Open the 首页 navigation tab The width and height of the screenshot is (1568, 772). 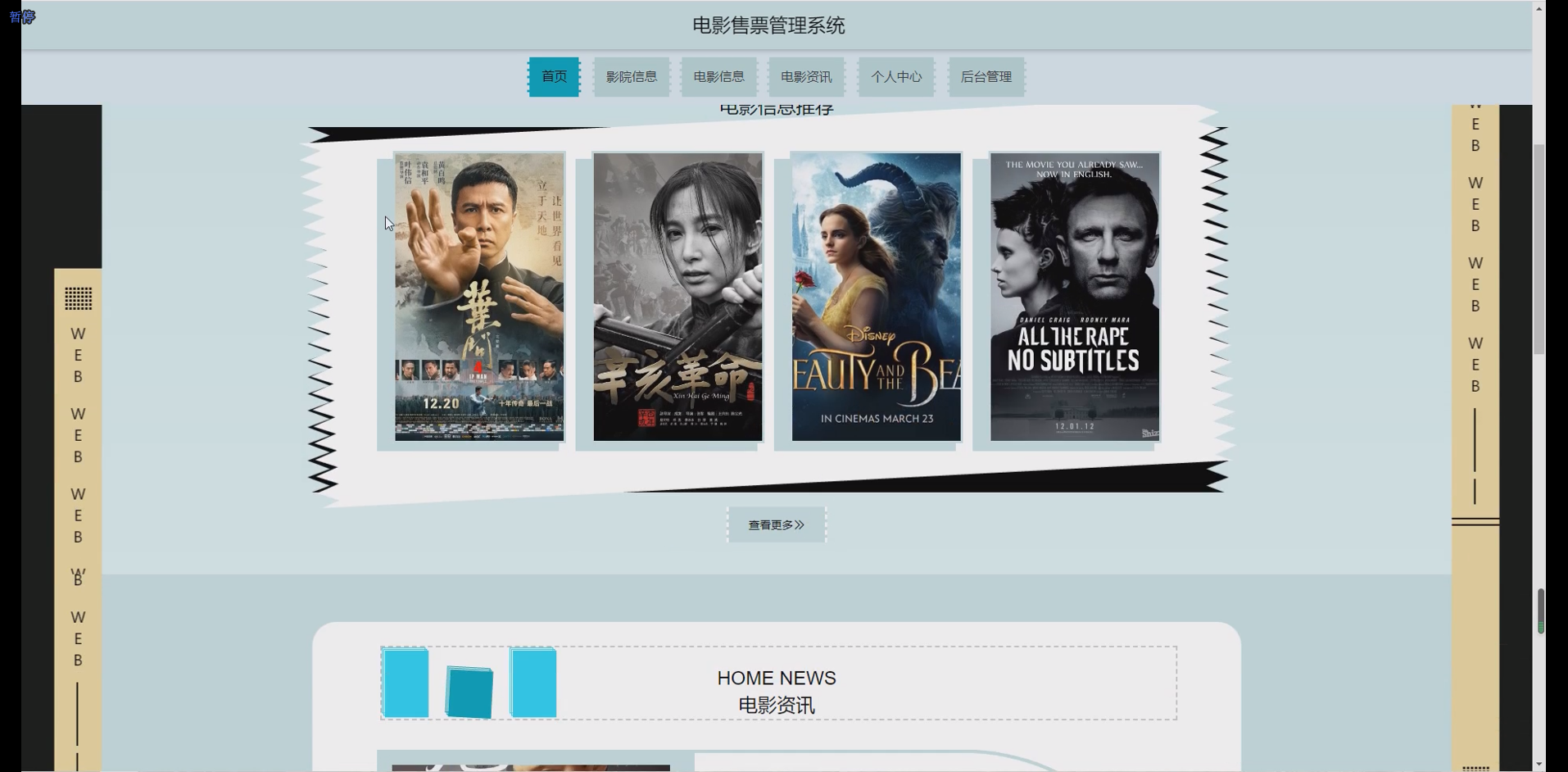tap(554, 77)
